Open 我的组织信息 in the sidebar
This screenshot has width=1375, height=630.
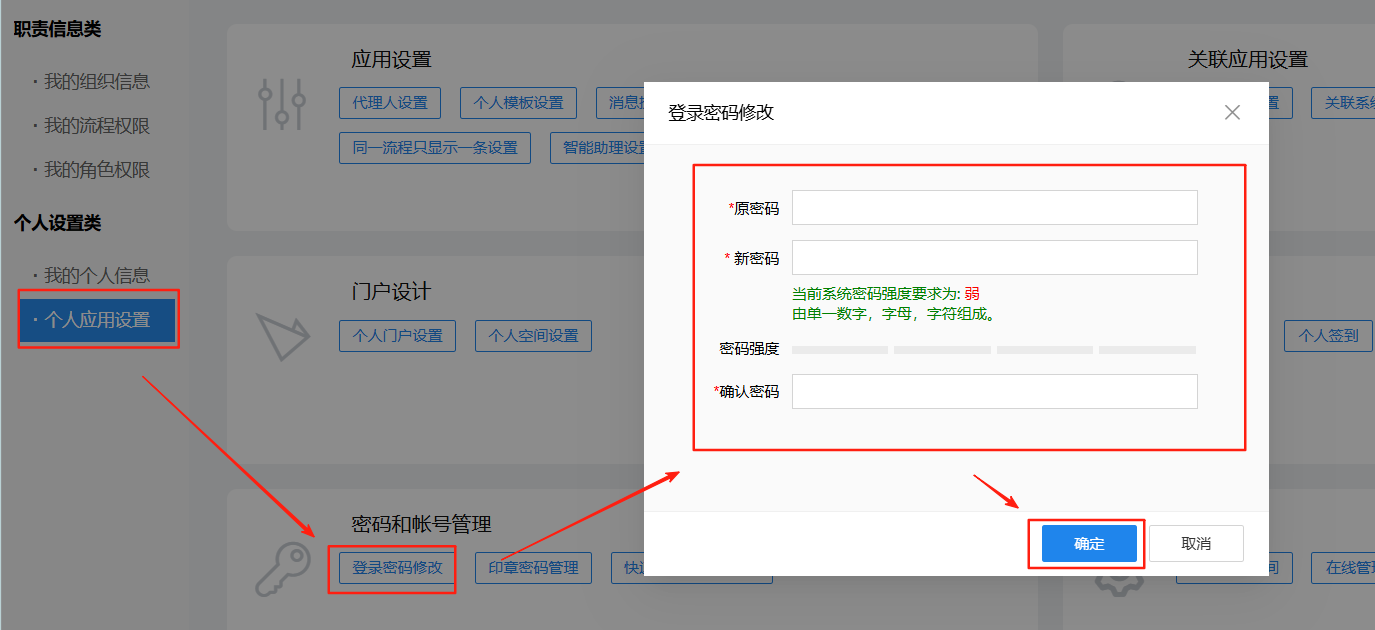pos(96,82)
